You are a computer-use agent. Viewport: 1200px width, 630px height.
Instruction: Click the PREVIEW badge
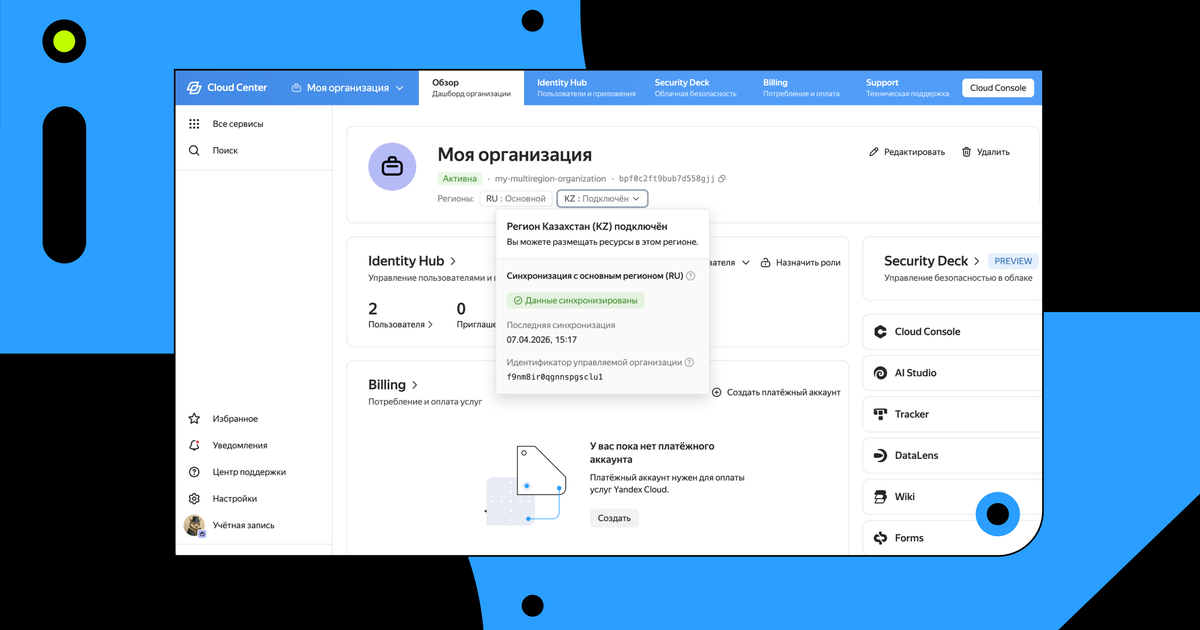coord(1012,261)
